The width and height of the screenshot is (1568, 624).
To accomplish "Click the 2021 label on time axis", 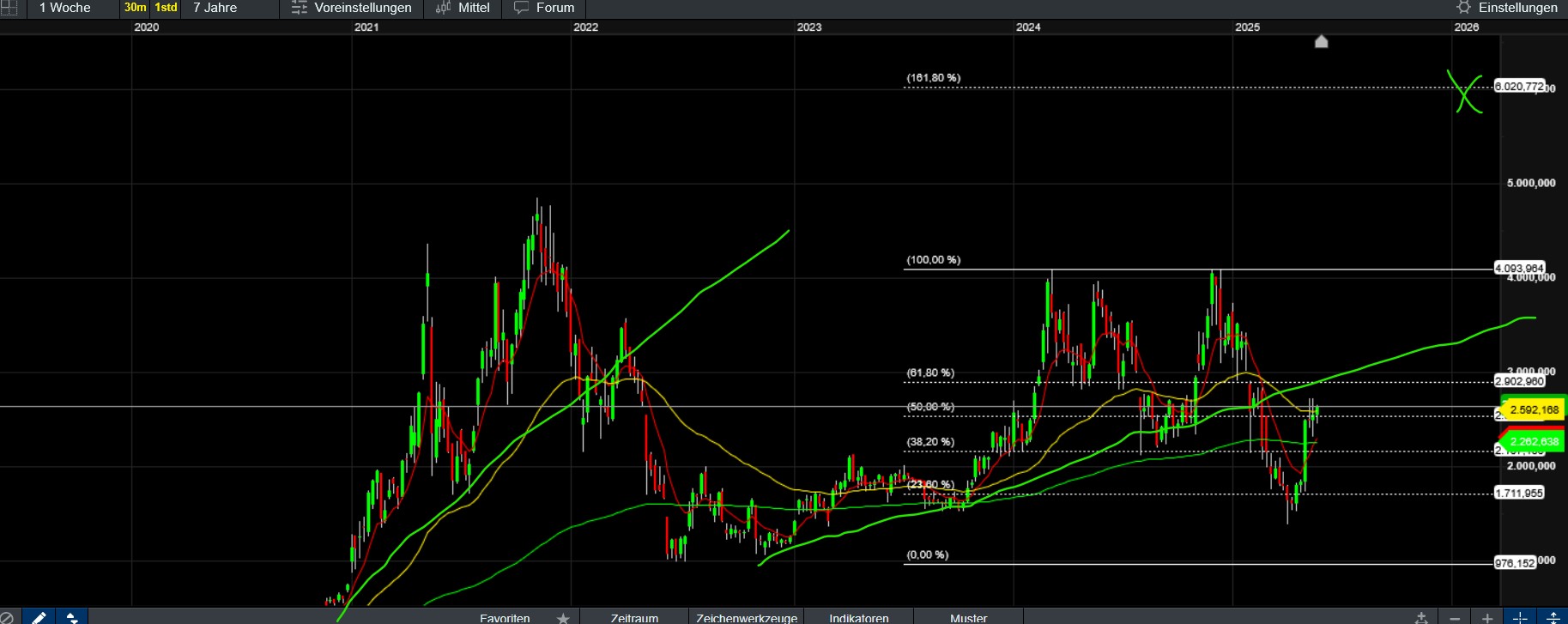I will pyautogui.click(x=366, y=27).
